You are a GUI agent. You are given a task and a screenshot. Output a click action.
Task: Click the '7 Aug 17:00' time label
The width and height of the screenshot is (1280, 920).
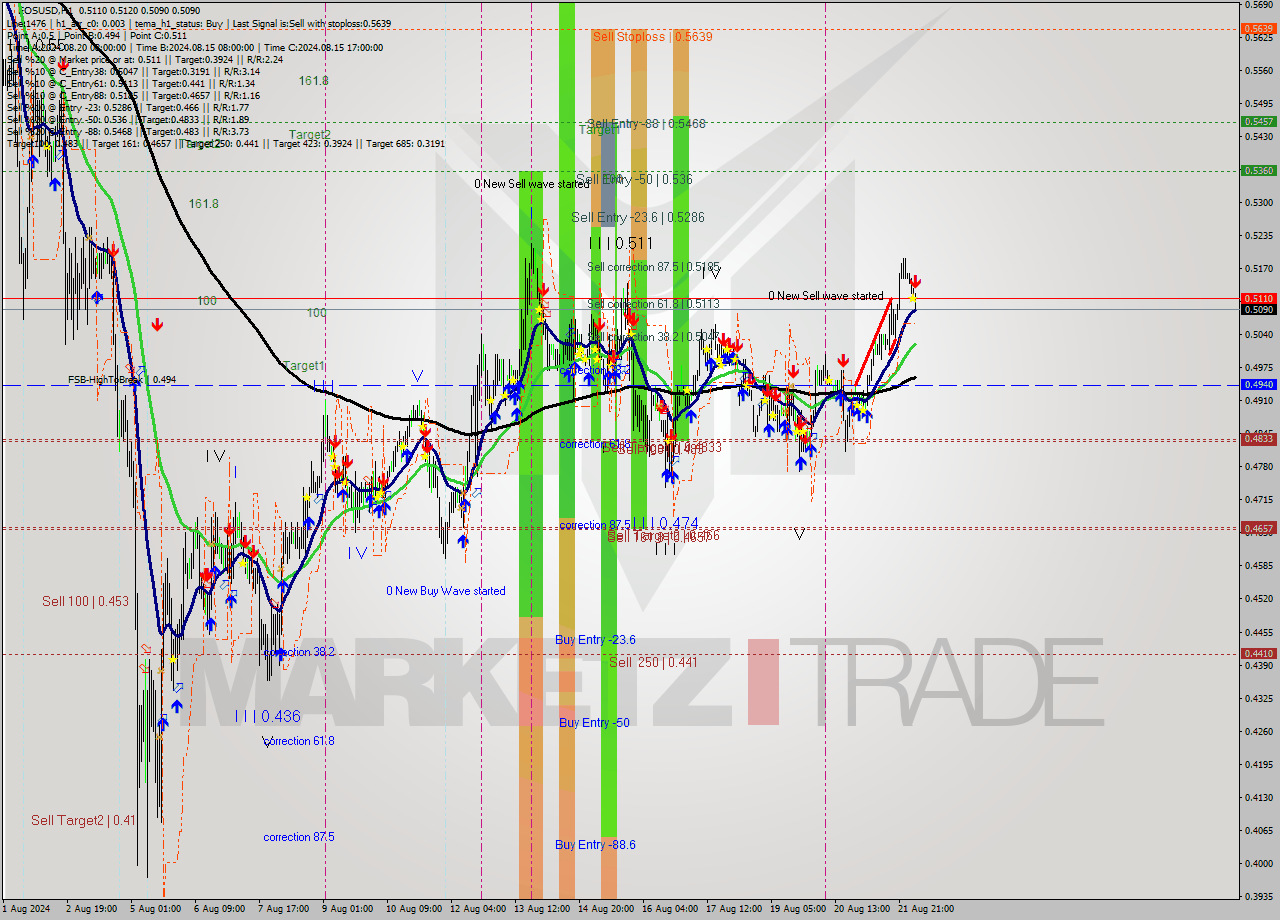click(284, 909)
